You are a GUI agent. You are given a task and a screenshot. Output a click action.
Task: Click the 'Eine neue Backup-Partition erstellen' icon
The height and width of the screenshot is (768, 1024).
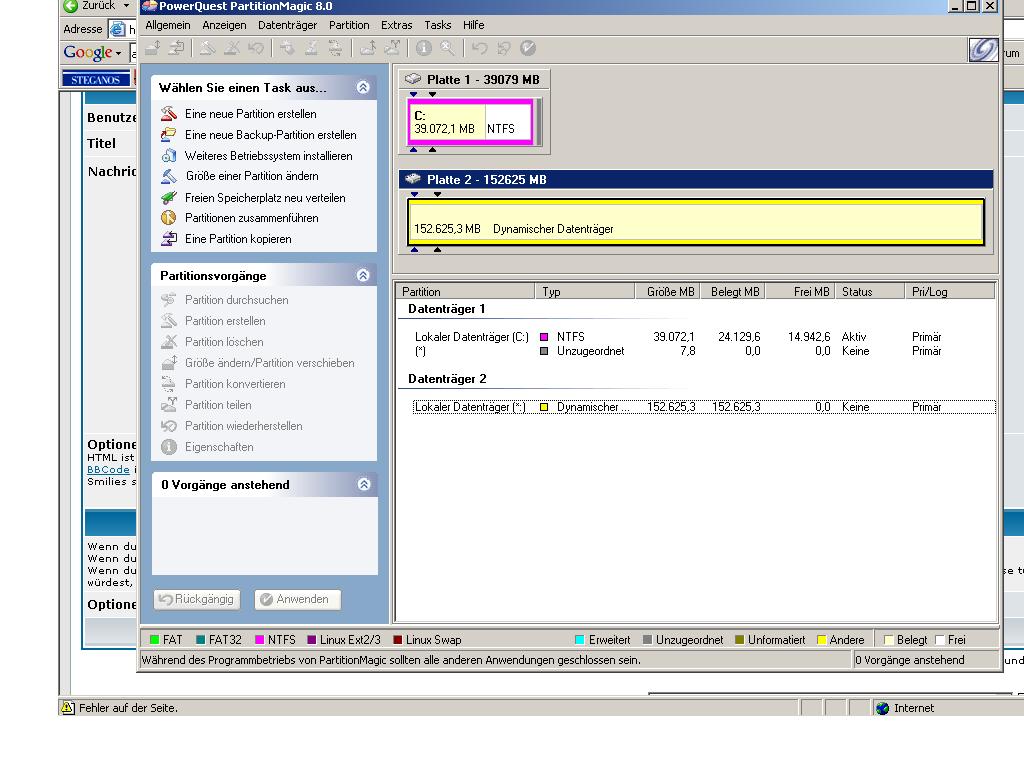(x=169, y=135)
